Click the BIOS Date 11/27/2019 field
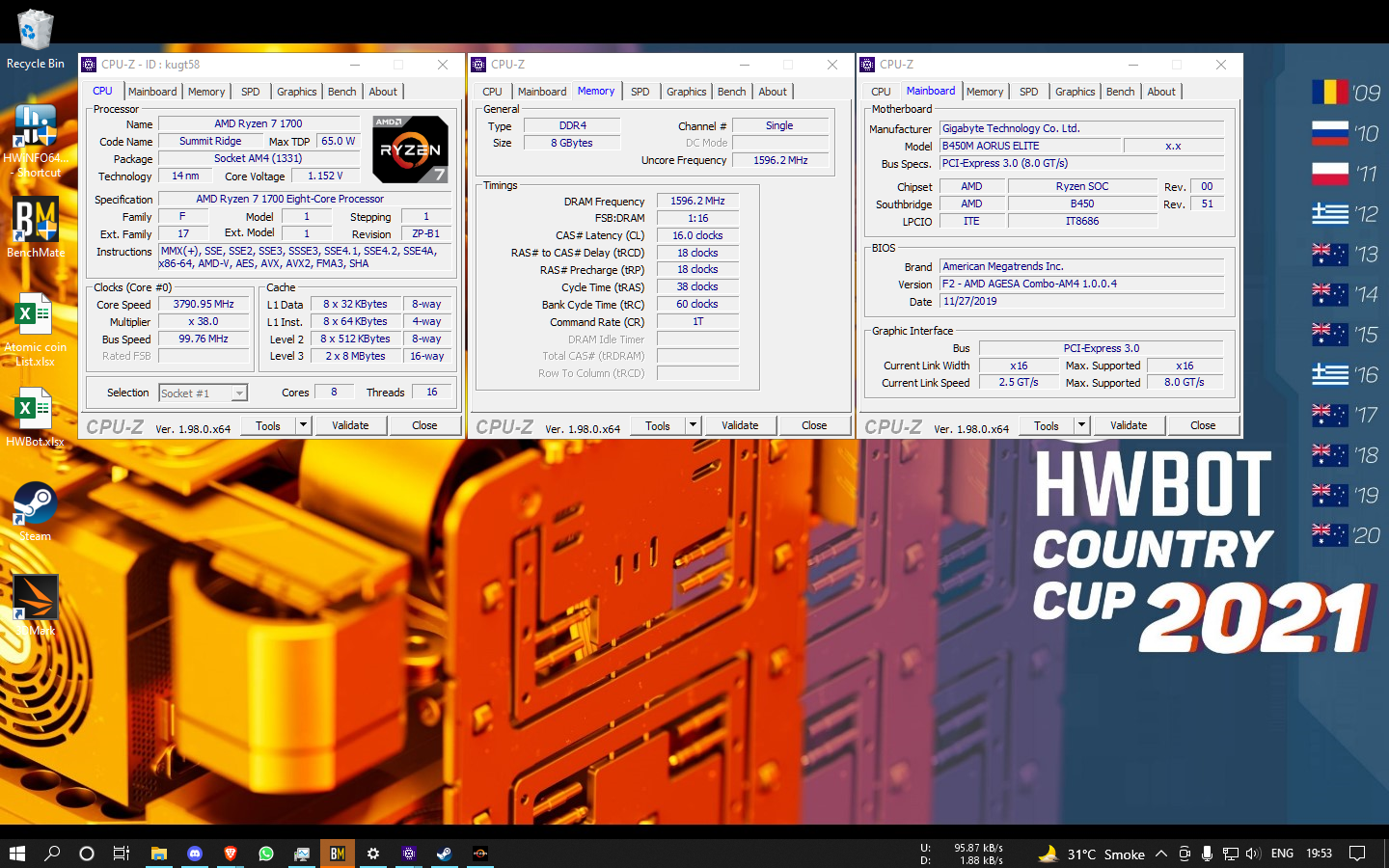The width and height of the screenshot is (1389, 868). 1081,301
